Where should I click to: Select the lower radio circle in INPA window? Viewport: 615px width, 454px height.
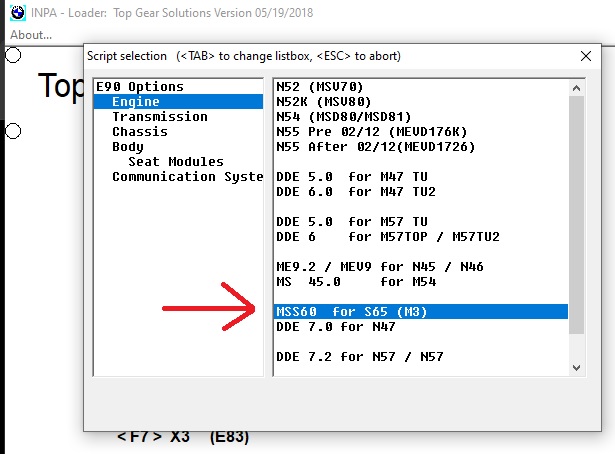[13, 131]
